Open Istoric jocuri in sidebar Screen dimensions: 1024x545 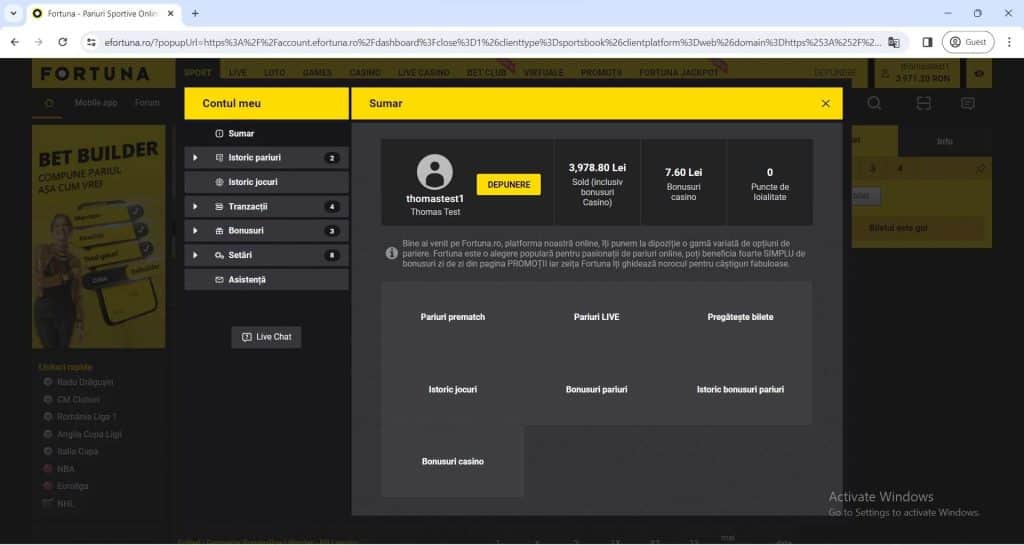[266, 182]
